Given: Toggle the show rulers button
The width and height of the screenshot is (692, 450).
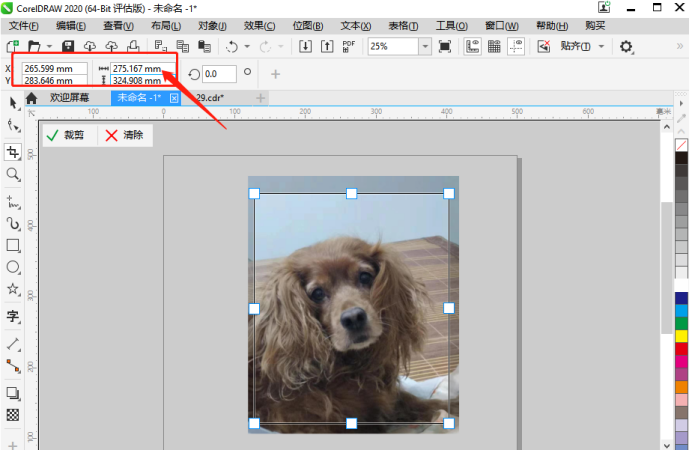Looking at the screenshot, I should pyautogui.click(x=472, y=47).
